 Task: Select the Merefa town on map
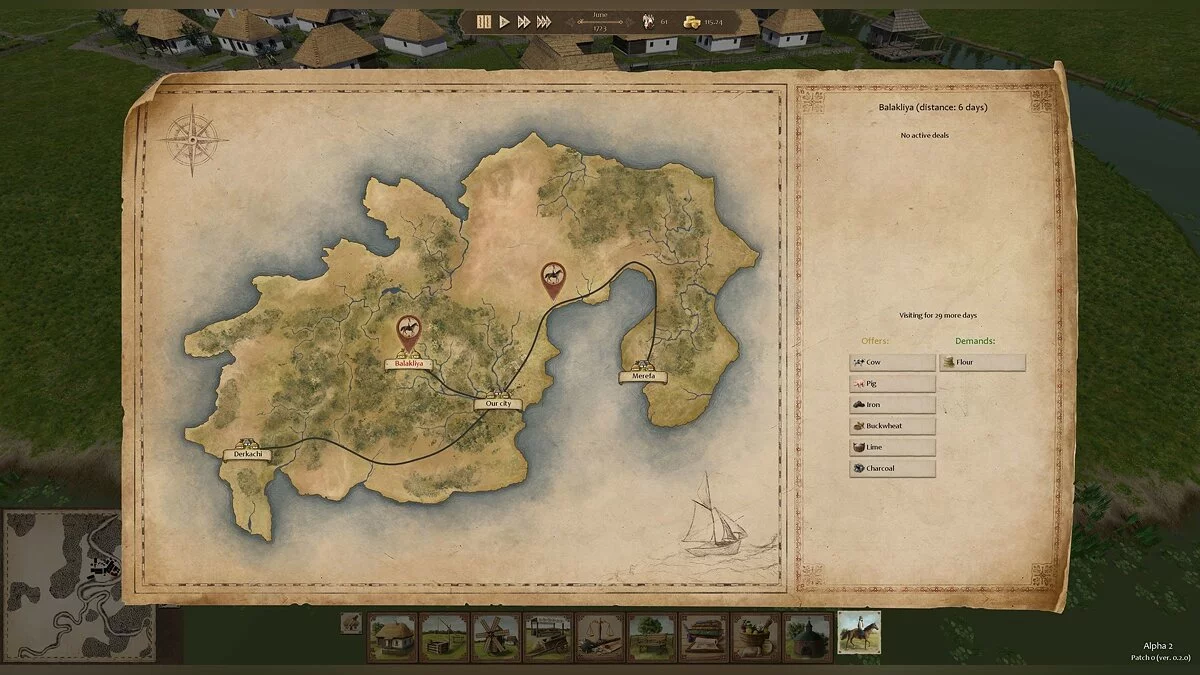click(x=642, y=376)
